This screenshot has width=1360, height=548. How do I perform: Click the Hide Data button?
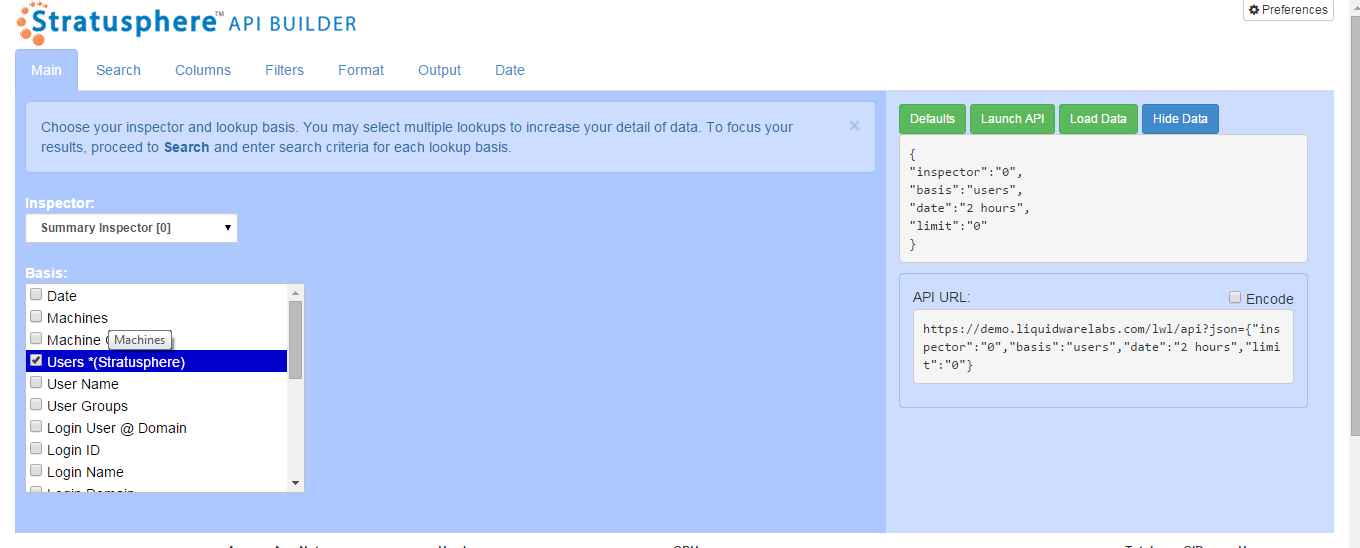(x=1180, y=119)
